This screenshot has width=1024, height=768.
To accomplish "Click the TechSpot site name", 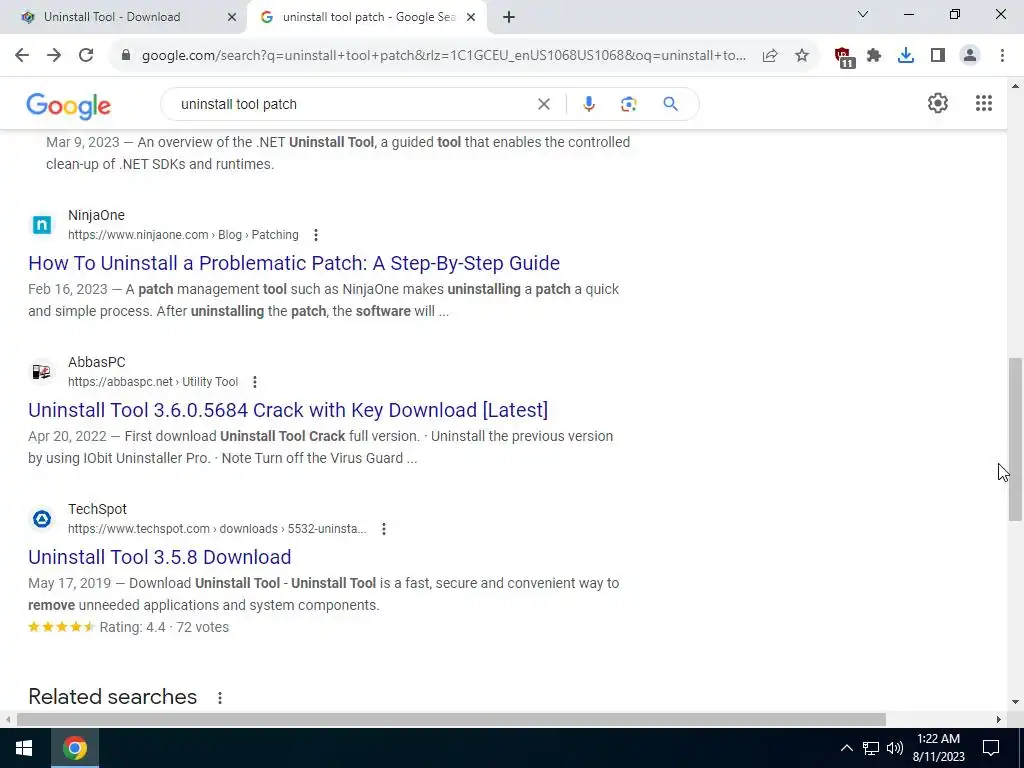I will pyautogui.click(x=97, y=509).
